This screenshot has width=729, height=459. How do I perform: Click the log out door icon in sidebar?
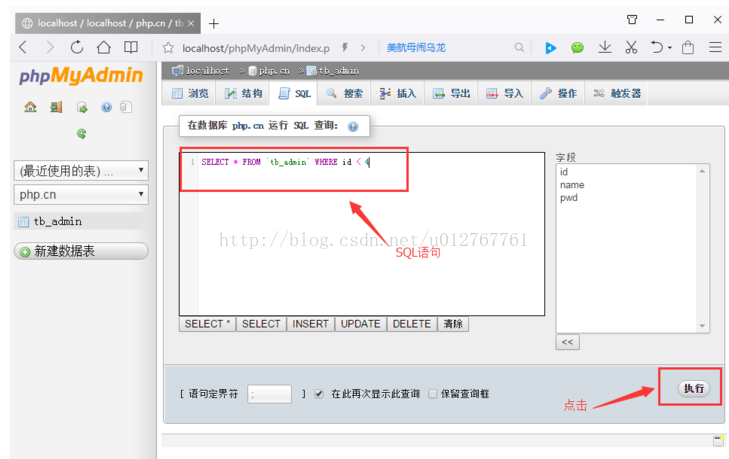pos(56,107)
